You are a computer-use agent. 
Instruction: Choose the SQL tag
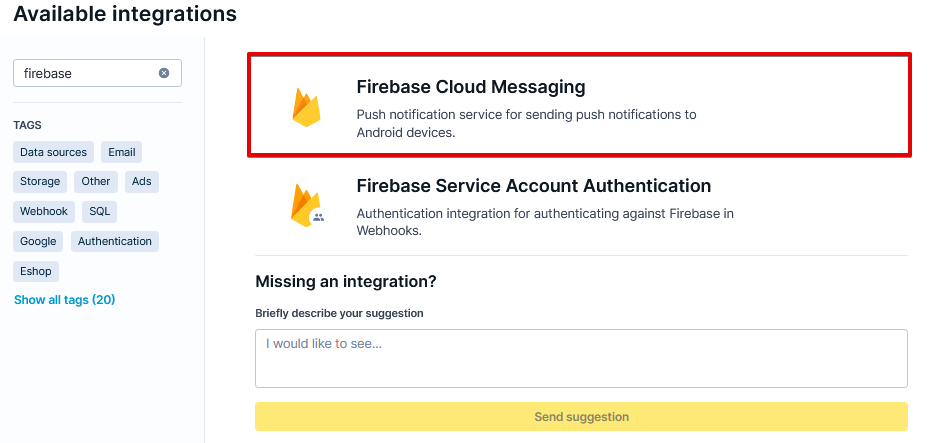[x=99, y=211]
